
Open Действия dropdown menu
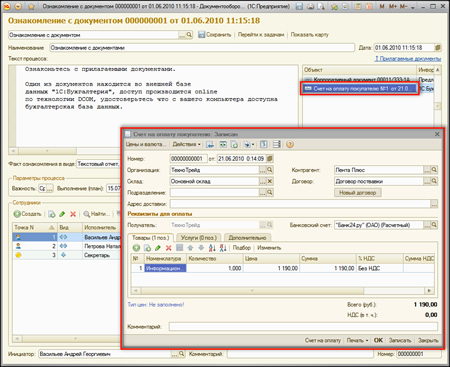coord(186,144)
